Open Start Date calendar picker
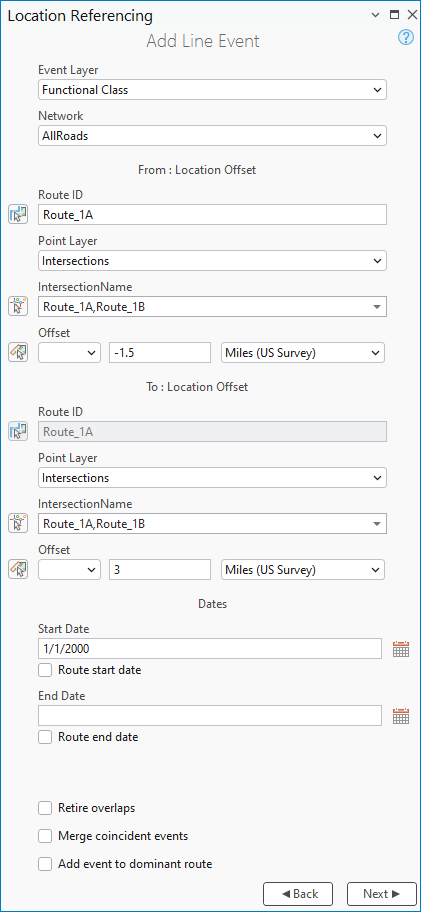The image size is (421, 912). 401,649
